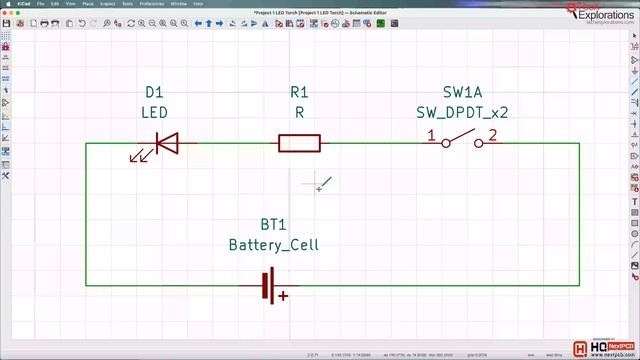Choose the Add Power Symbol tool

pyautogui.click(x=635, y=71)
